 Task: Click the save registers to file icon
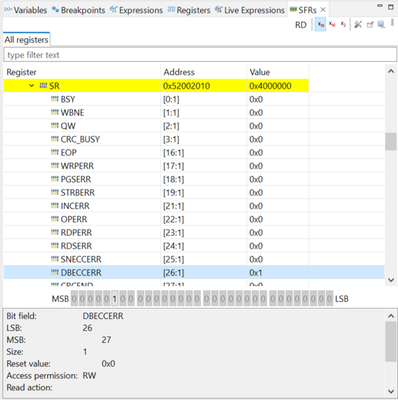tap(381, 24)
